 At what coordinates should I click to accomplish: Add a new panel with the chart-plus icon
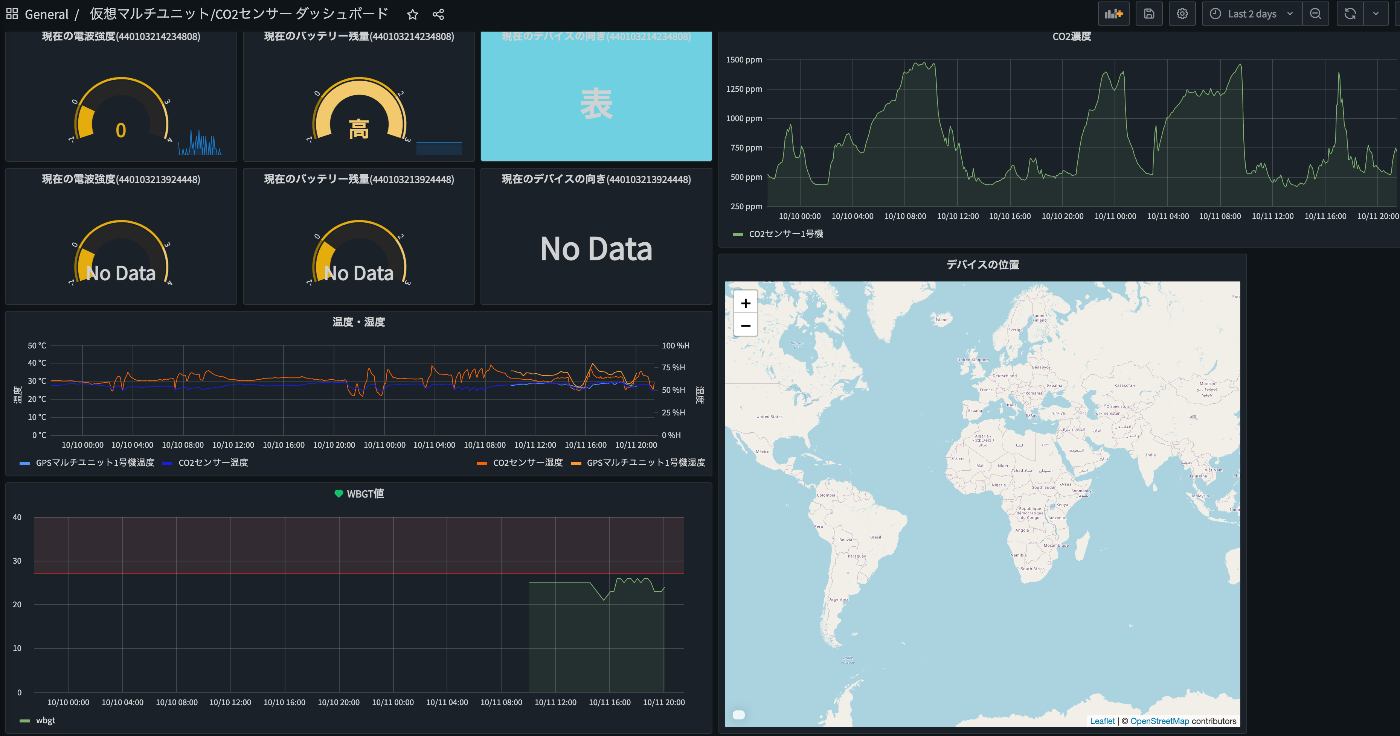coord(1113,14)
